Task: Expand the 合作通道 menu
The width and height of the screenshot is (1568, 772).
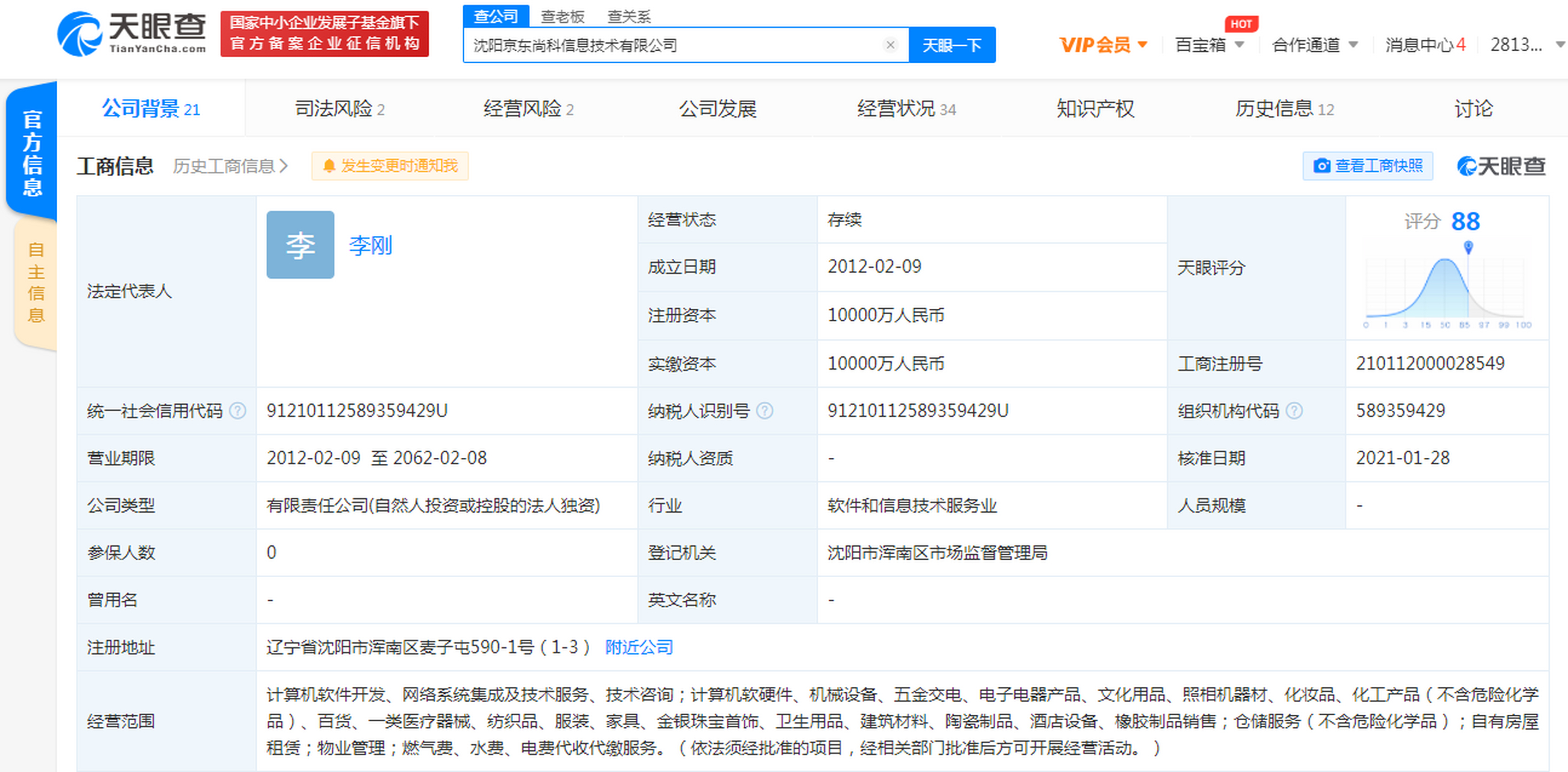Action: [x=1315, y=45]
